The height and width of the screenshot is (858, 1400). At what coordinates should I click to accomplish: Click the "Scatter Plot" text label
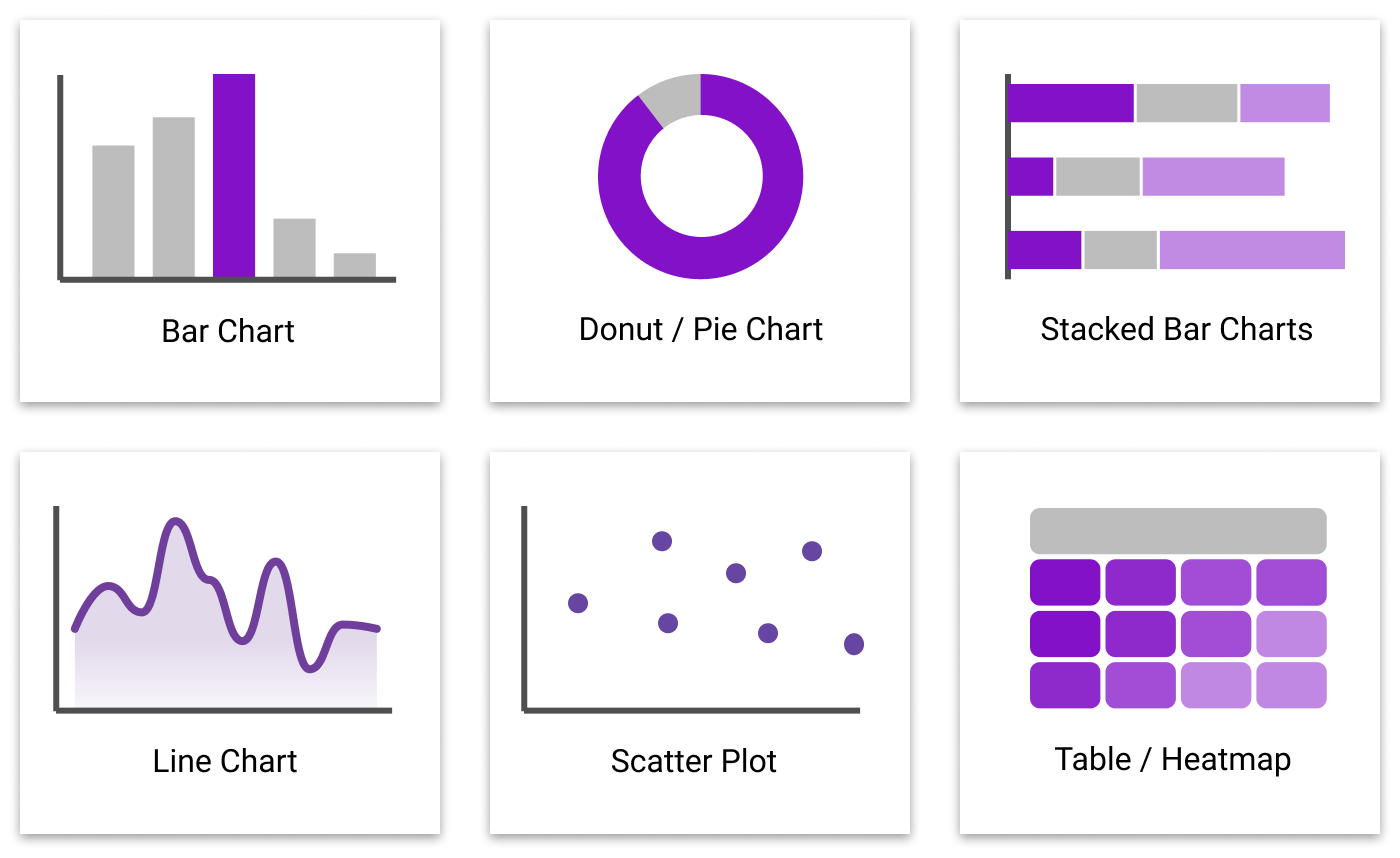pyautogui.click(x=693, y=761)
